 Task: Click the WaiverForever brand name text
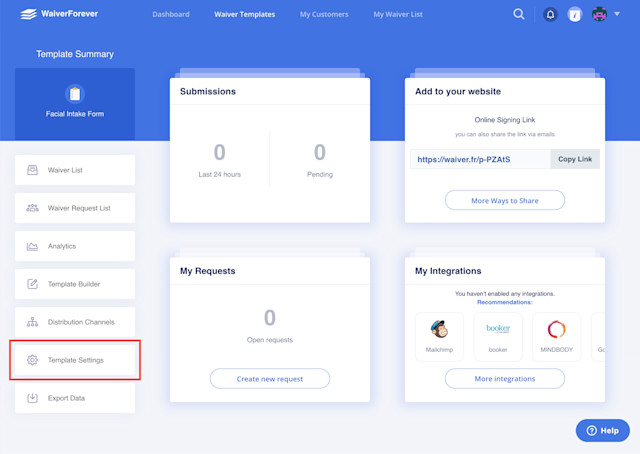click(x=69, y=14)
